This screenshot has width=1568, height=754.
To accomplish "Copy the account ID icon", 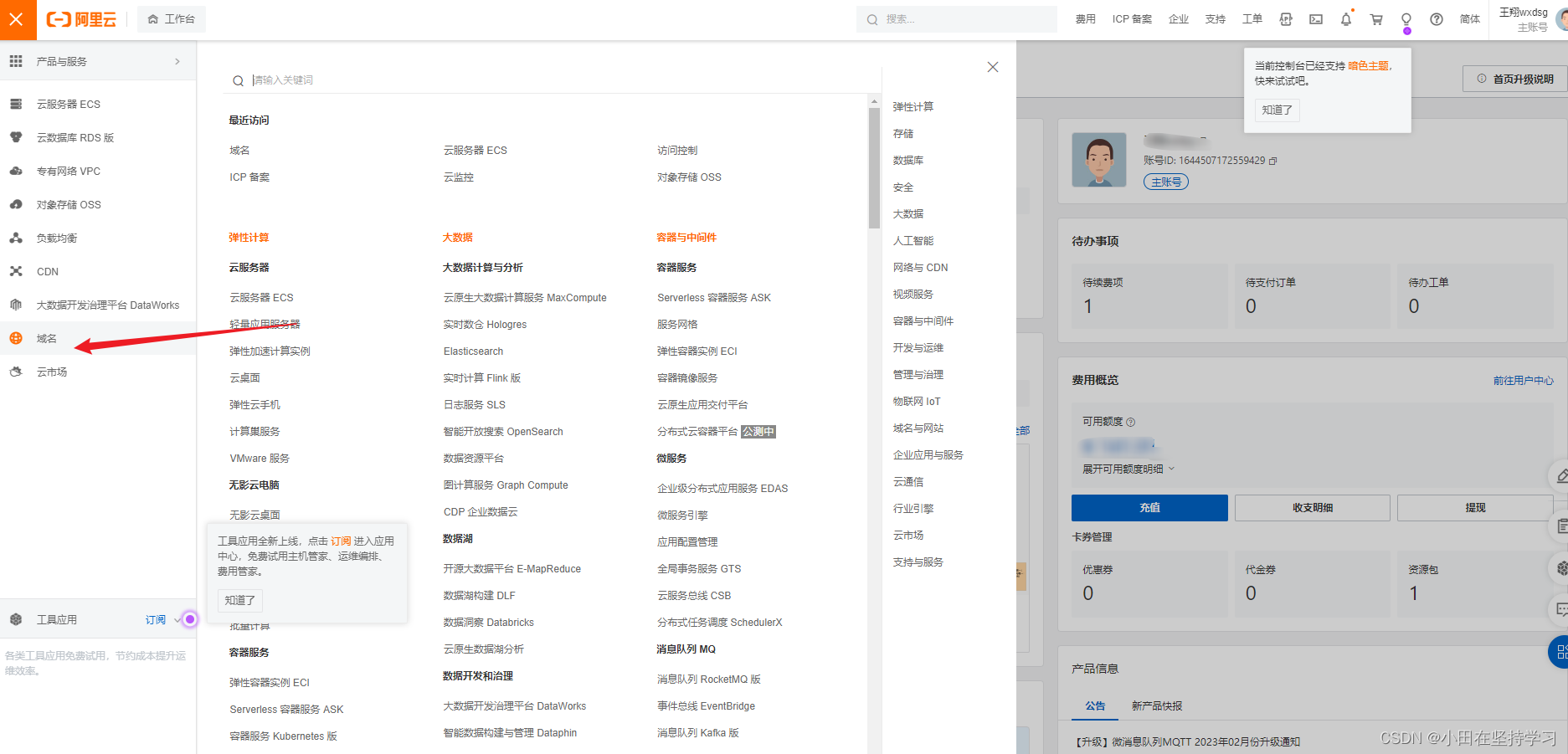I will point(1273,161).
